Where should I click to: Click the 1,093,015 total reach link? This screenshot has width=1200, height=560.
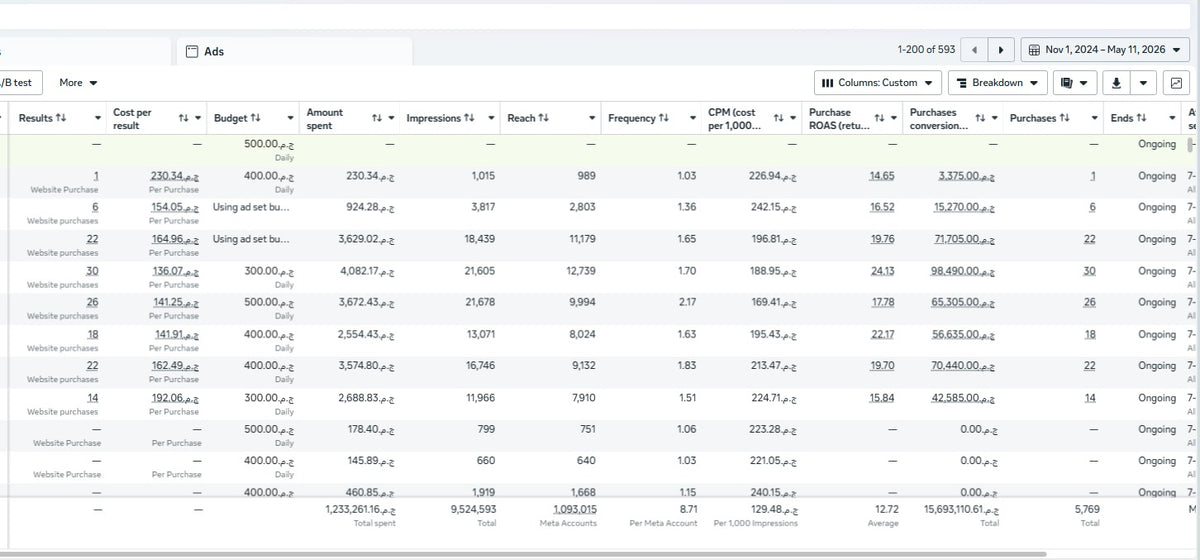pos(573,509)
